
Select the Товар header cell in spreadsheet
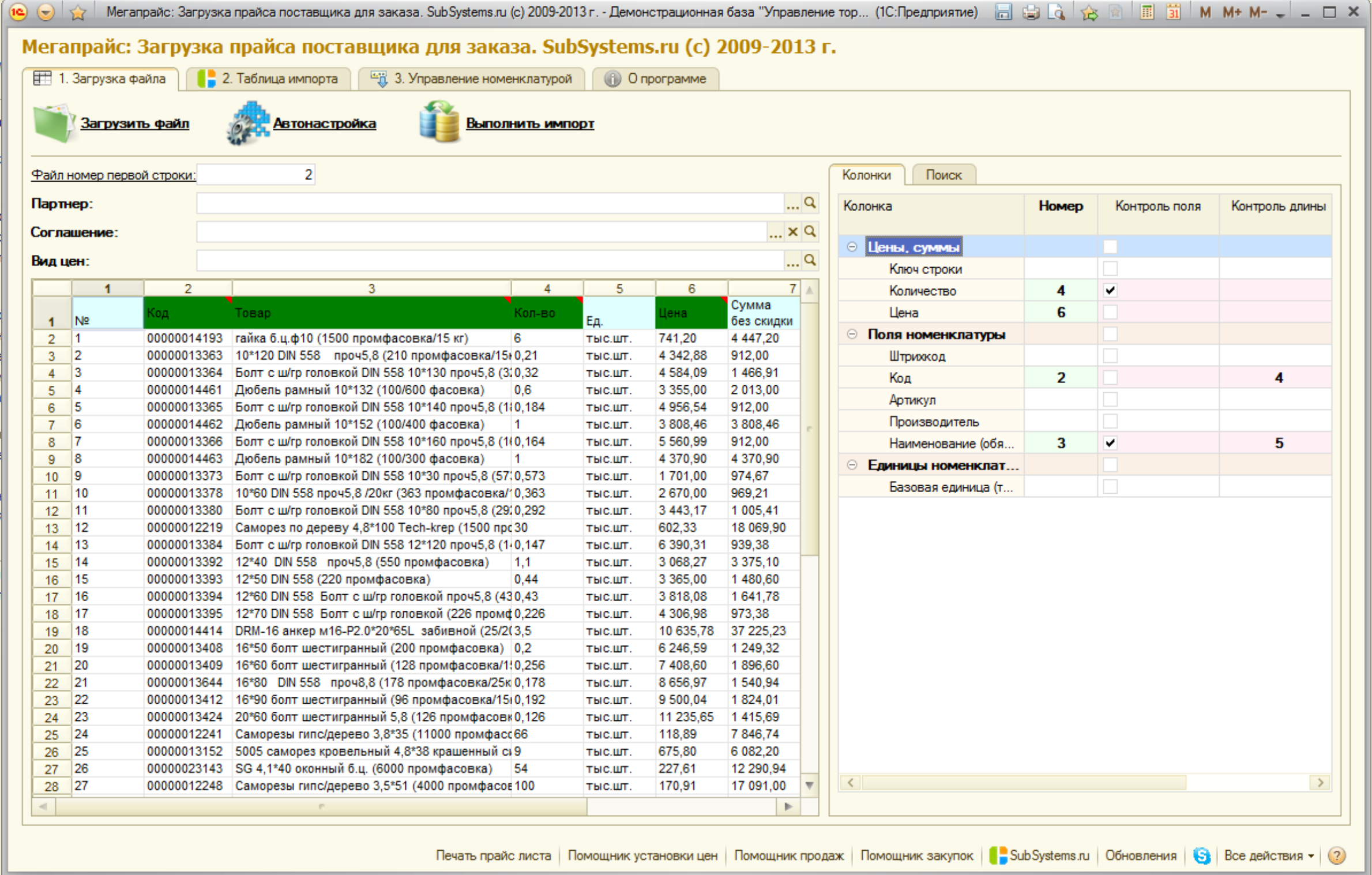[371, 313]
